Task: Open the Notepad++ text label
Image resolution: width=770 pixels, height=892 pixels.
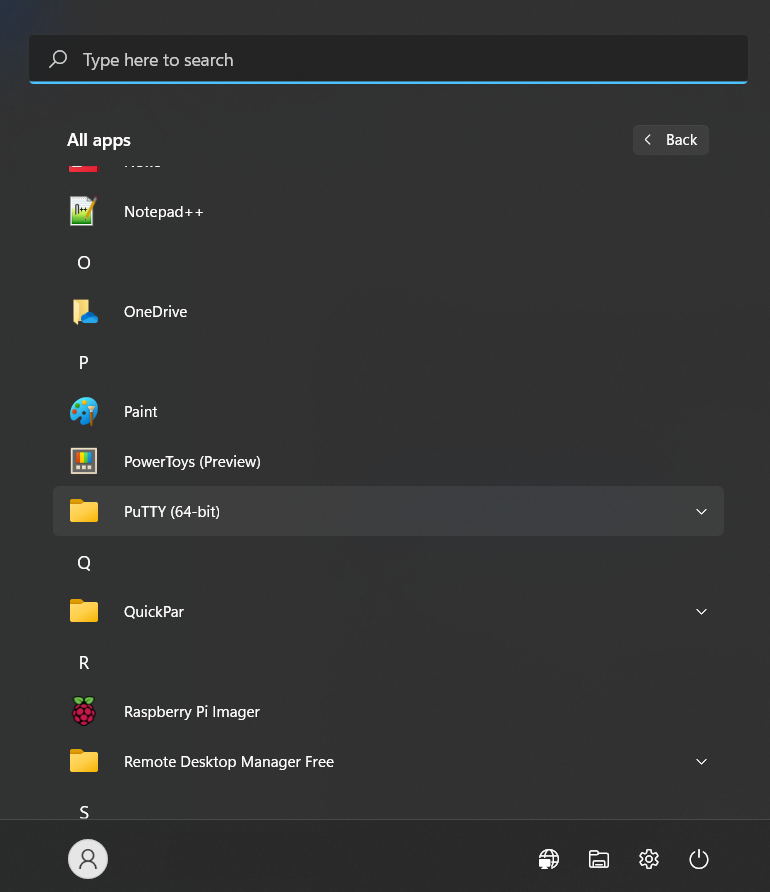Action: tap(164, 212)
